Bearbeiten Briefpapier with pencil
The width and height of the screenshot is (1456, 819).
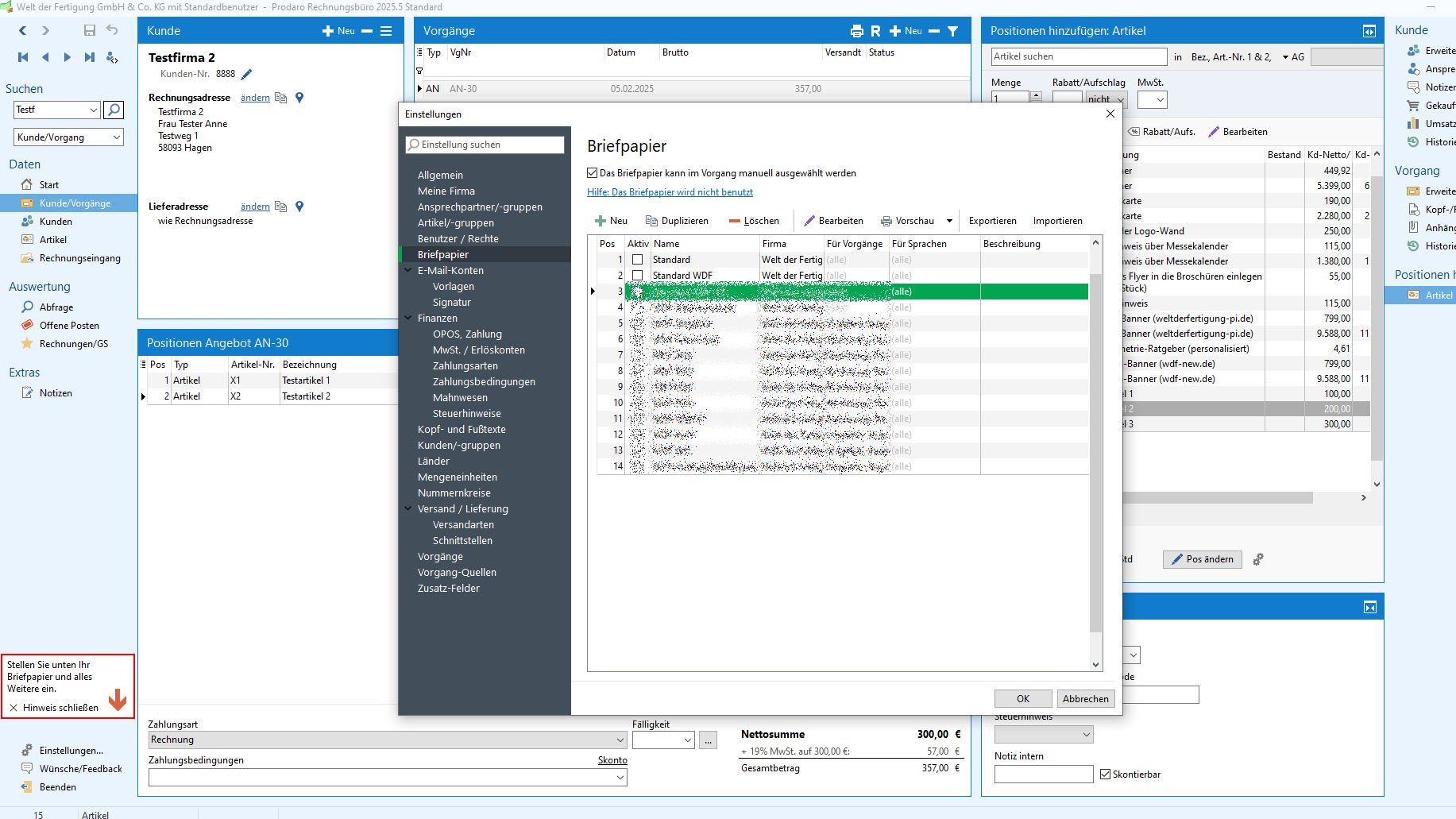833,221
